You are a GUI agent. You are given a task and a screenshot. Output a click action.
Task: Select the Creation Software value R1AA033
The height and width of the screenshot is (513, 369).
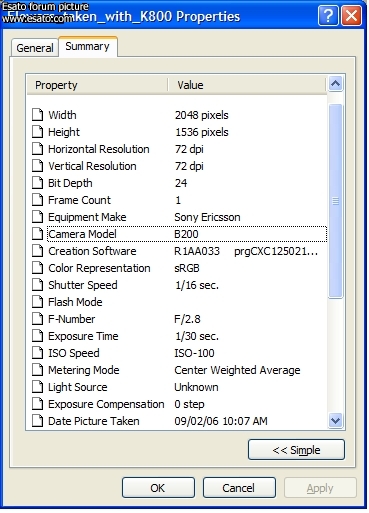tap(197, 251)
